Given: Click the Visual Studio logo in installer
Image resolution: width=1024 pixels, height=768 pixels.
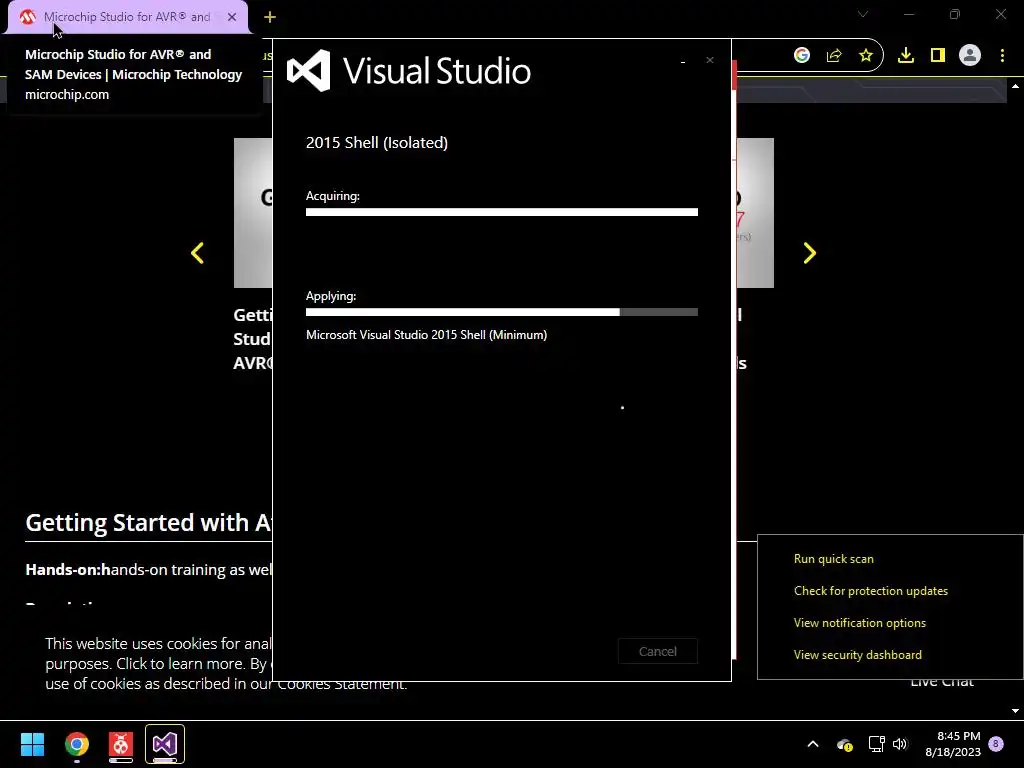Looking at the screenshot, I should (x=308, y=71).
